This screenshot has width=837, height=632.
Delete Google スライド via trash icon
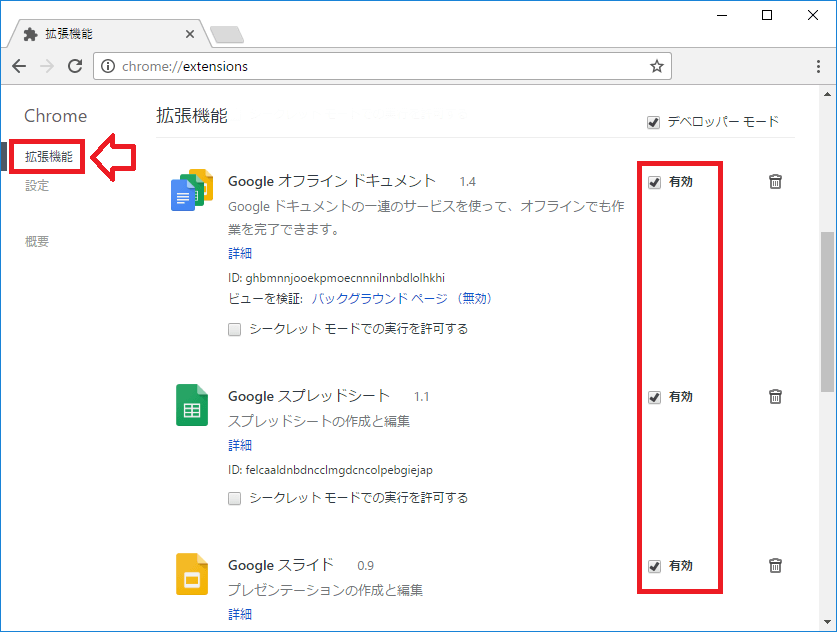tap(775, 565)
